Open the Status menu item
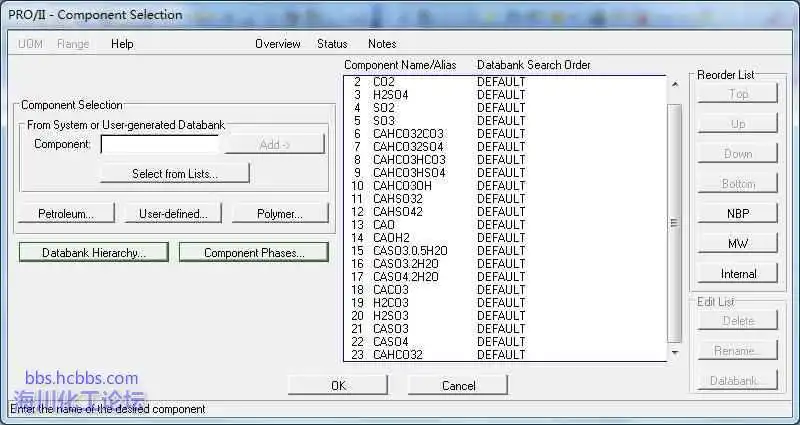This screenshot has height=425, width=800. [x=332, y=44]
